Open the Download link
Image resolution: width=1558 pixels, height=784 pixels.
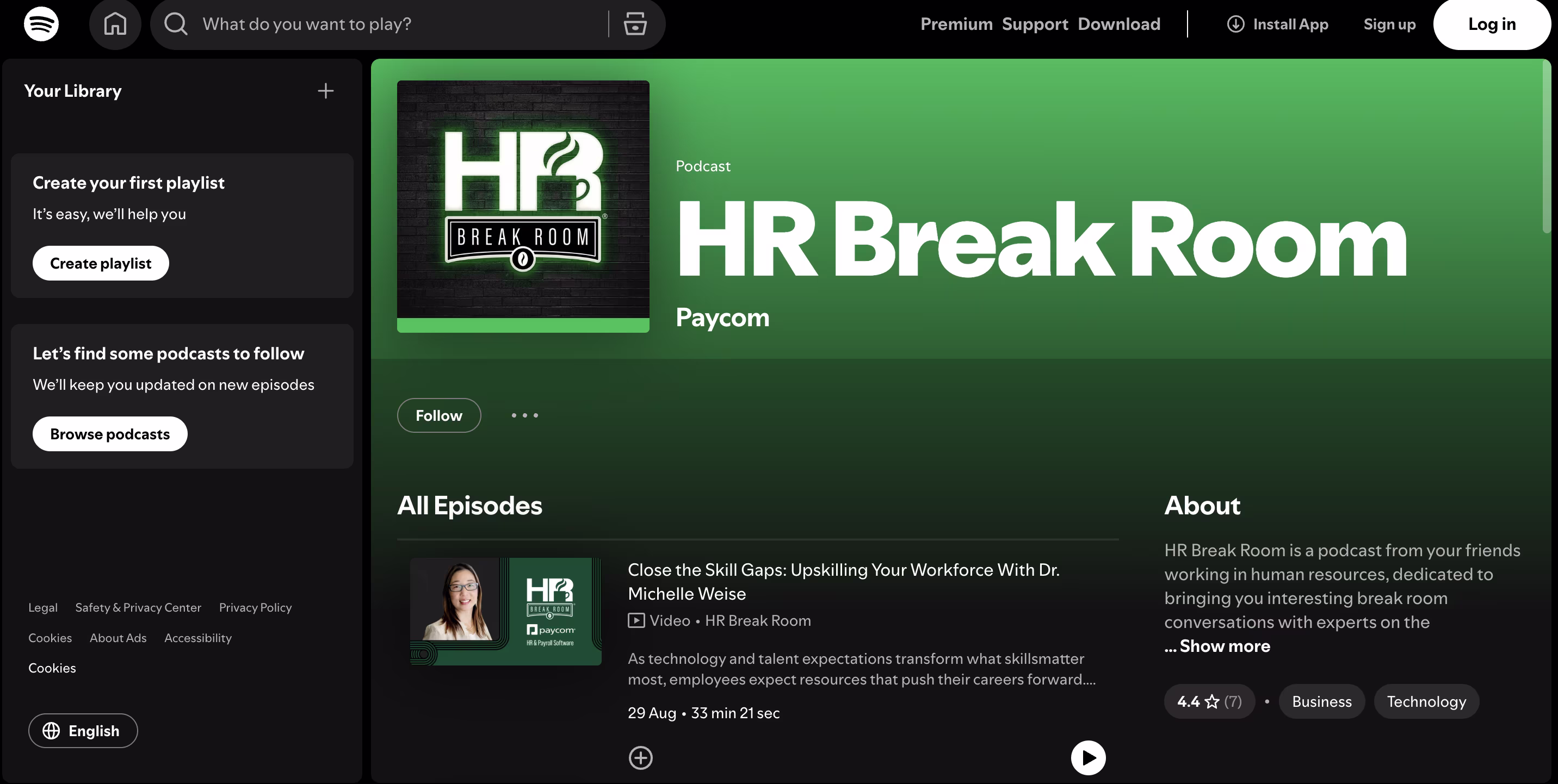(x=1119, y=24)
